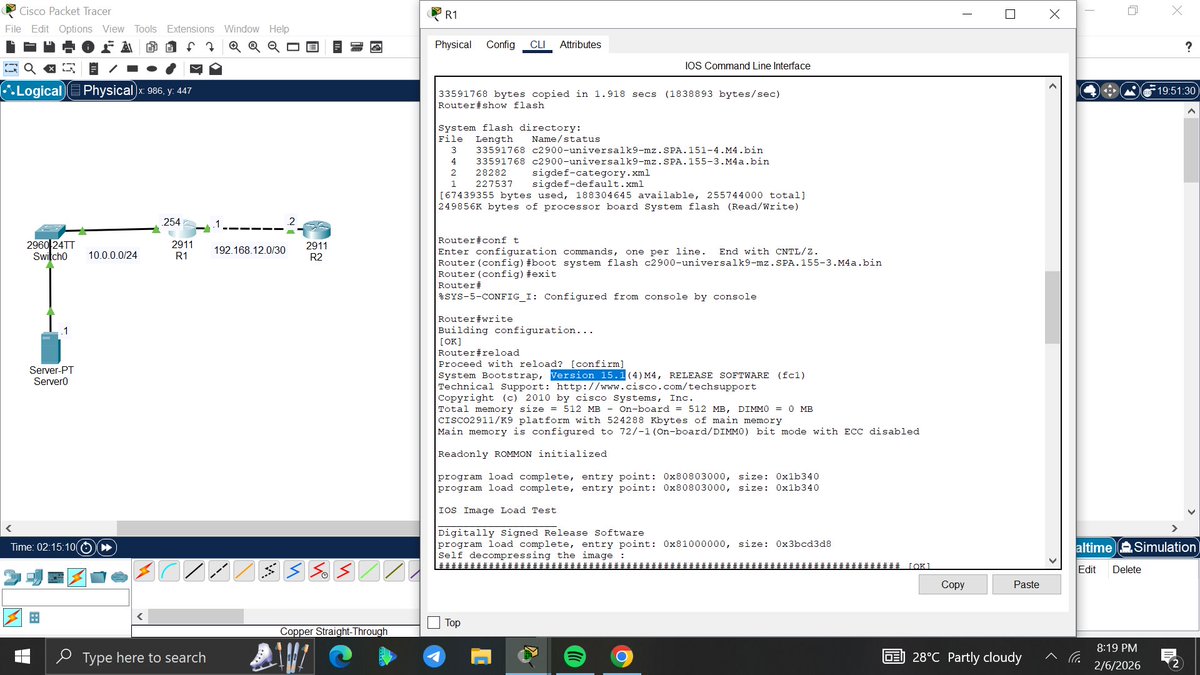Click the Edit button in the PDU panel

point(1087,570)
